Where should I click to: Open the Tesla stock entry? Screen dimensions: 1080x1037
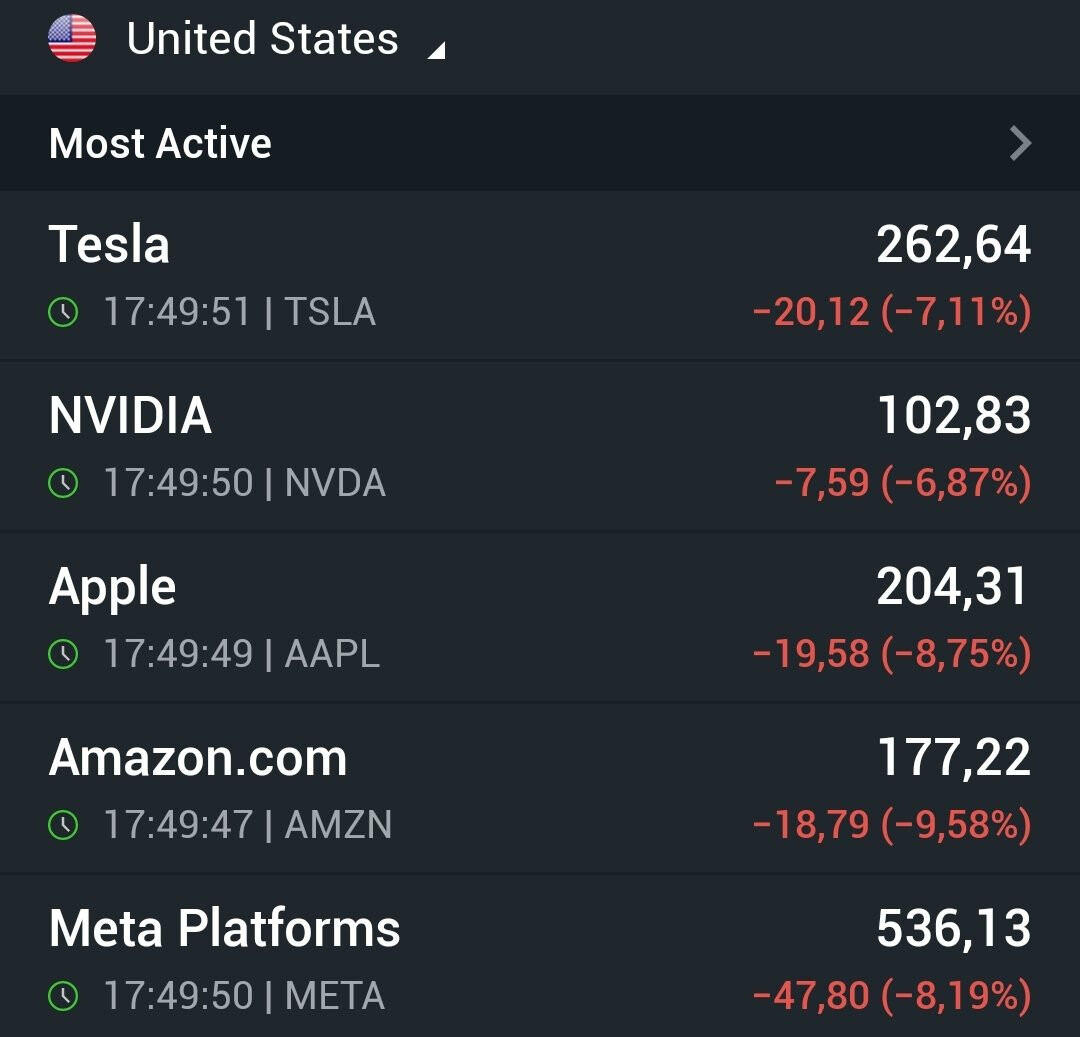tap(540, 276)
